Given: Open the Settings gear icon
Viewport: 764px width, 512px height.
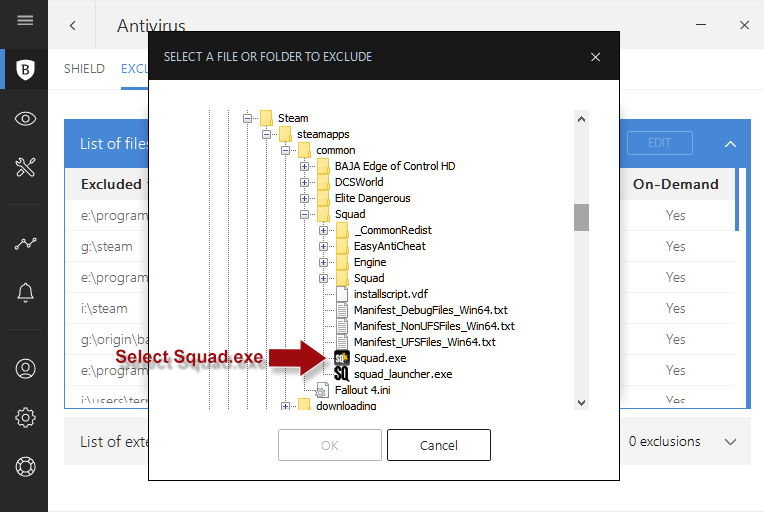Looking at the screenshot, I should coord(25,417).
